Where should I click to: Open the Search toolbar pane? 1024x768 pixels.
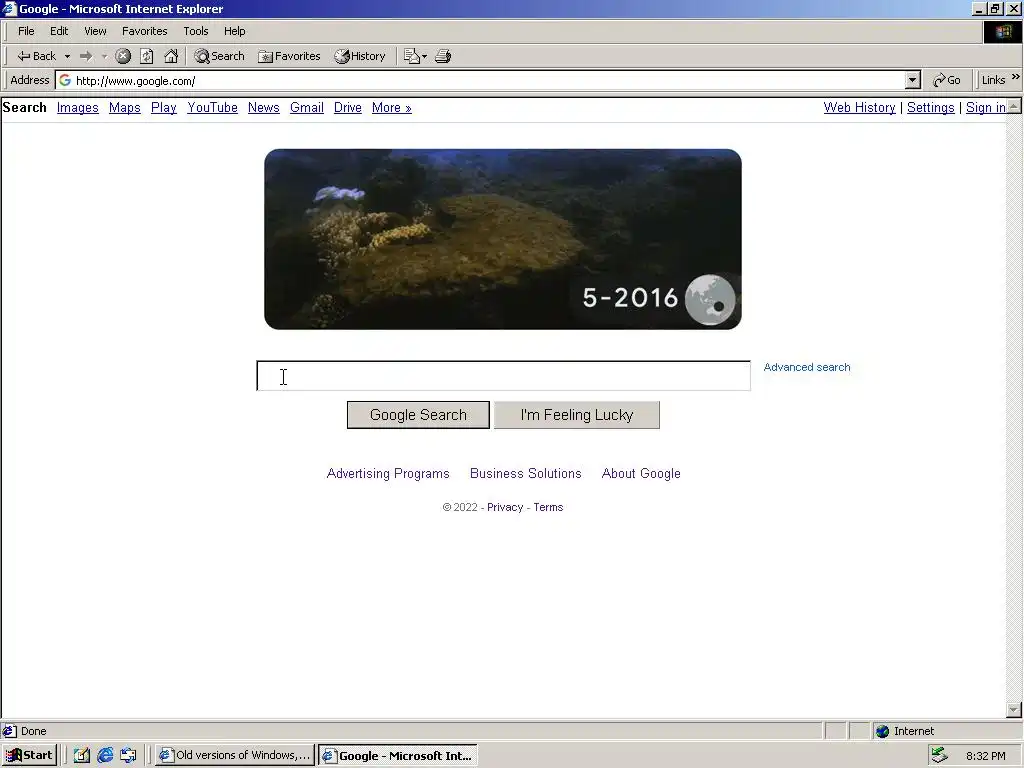pyautogui.click(x=219, y=56)
